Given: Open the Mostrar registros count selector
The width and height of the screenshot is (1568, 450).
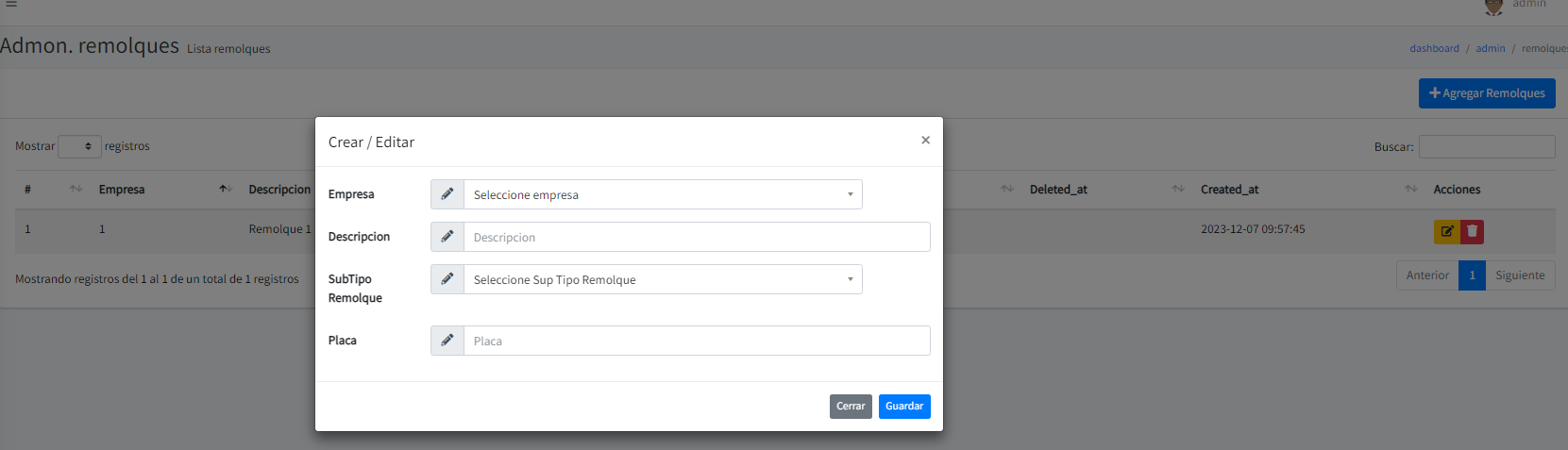Looking at the screenshot, I should [x=79, y=146].
